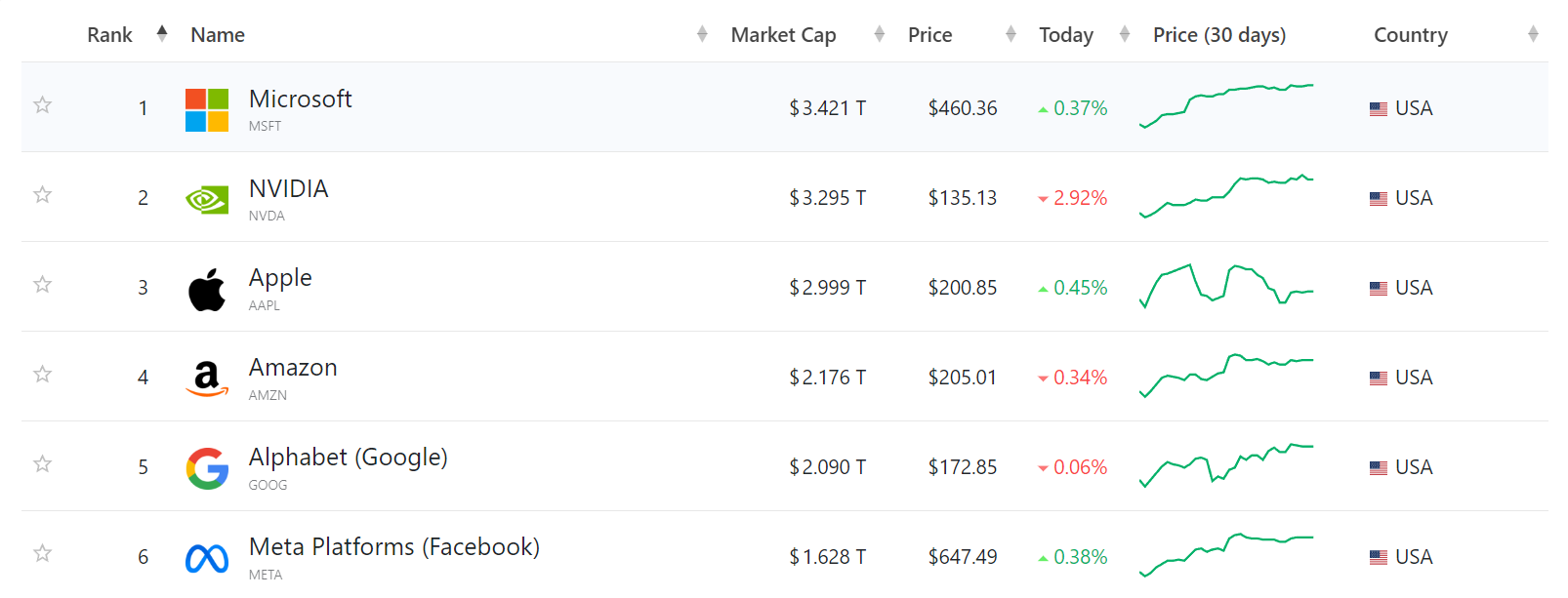View Apple 30-day price sparkline
This screenshot has height=598, width=1568.
pyautogui.click(x=1226, y=286)
